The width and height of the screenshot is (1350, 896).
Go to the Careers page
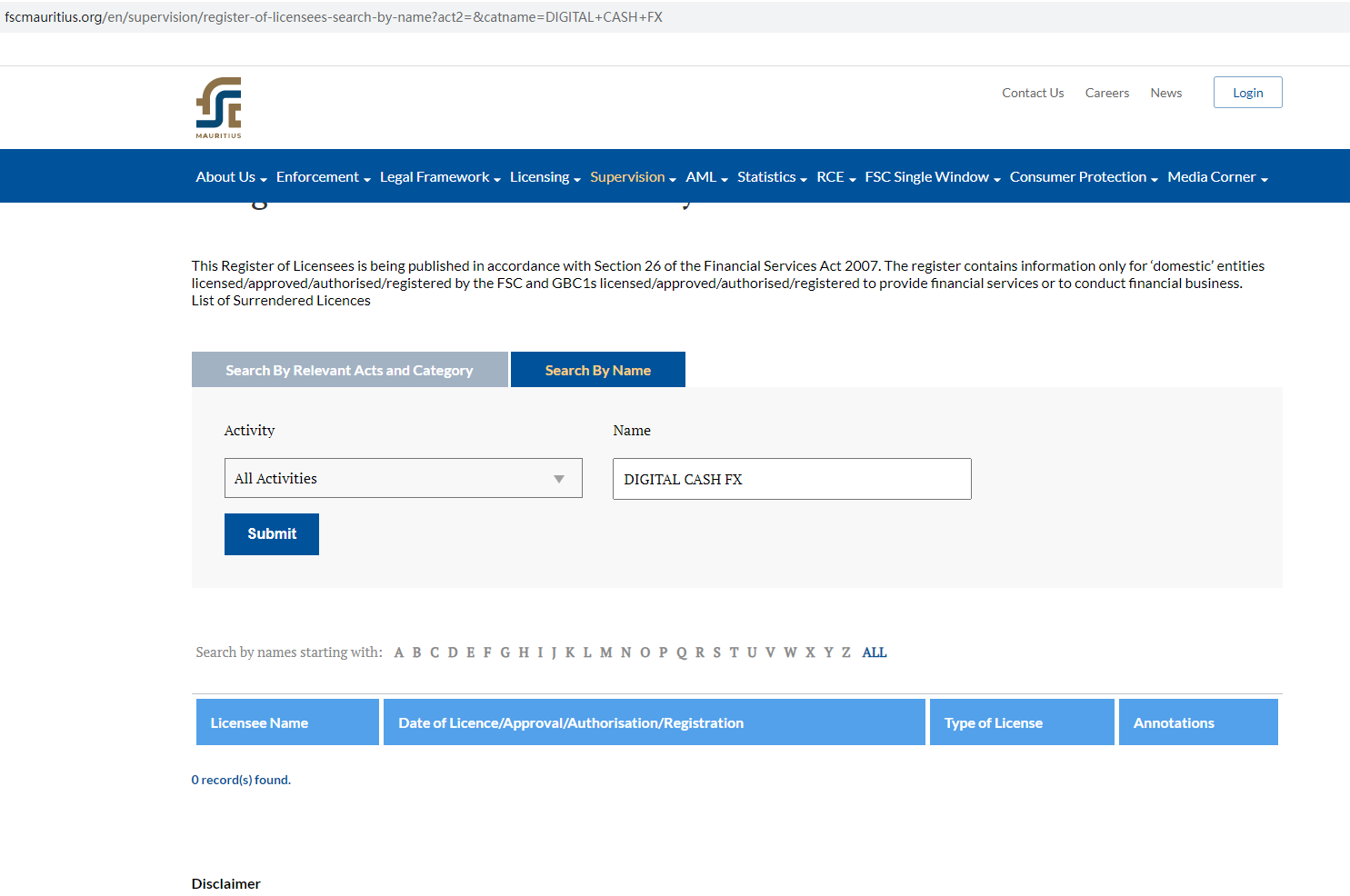point(1106,93)
